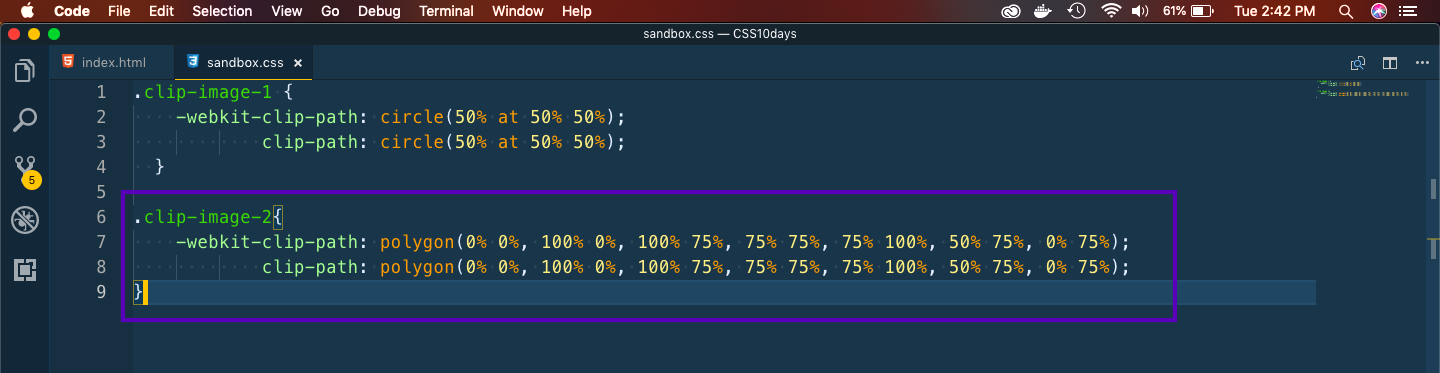Click the CSS3 icon on sandbox.css tab
The height and width of the screenshot is (373, 1440).
192,62
